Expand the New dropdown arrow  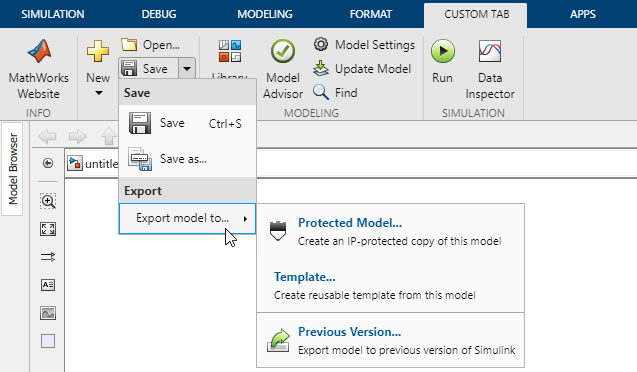pyautogui.click(x=98, y=93)
